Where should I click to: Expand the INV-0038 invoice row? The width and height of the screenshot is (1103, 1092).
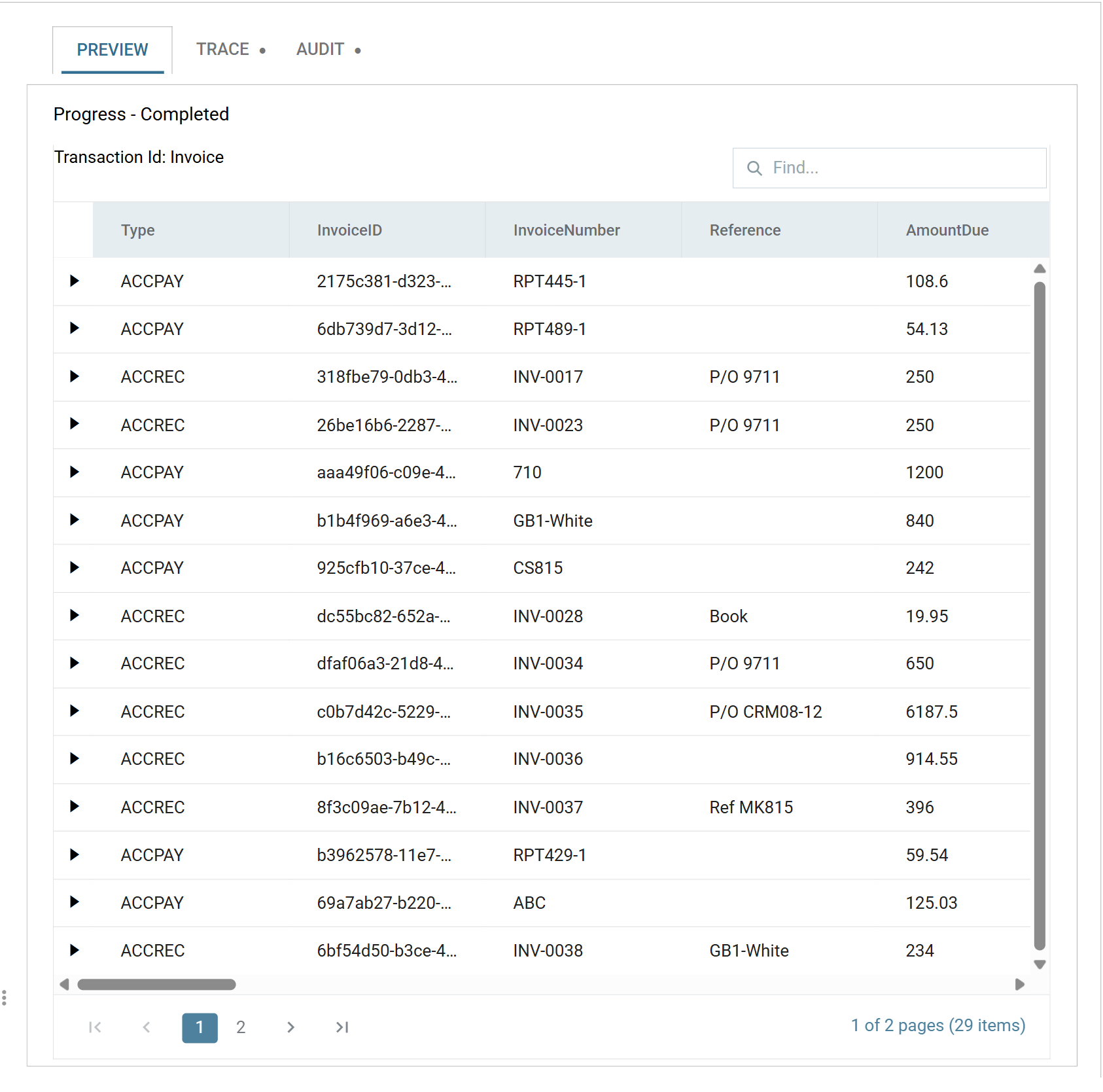pyautogui.click(x=74, y=950)
